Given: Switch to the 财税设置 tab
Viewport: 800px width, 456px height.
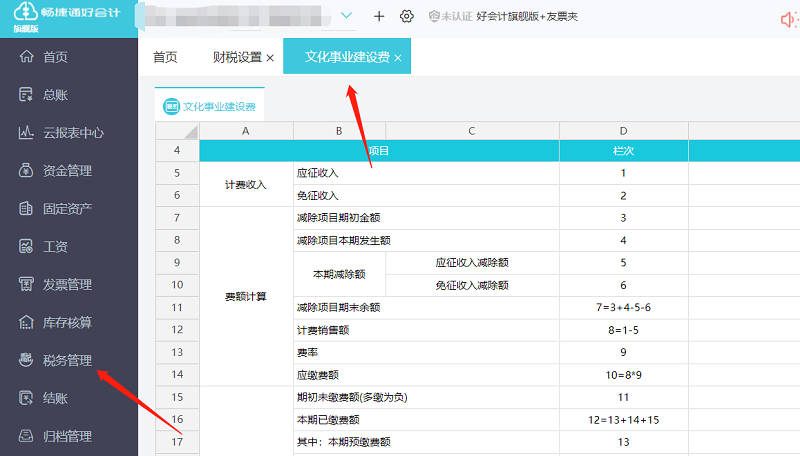Looking at the screenshot, I should 237,57.
